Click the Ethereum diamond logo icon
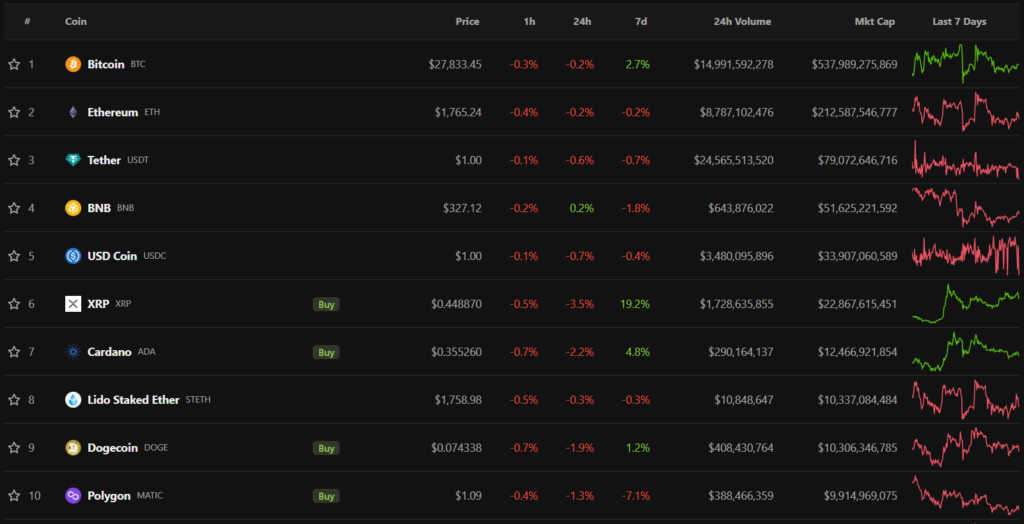Screen dimensions: 1024x524 coord(73,112)
